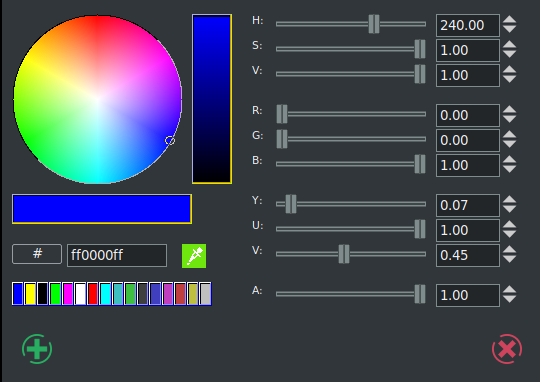Select the cyan palette swatch

tap(105, 293)
